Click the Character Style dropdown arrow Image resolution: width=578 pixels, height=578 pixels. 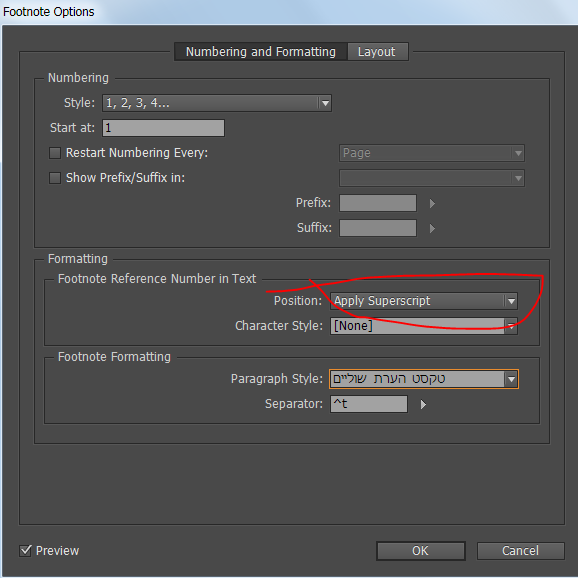511,326
